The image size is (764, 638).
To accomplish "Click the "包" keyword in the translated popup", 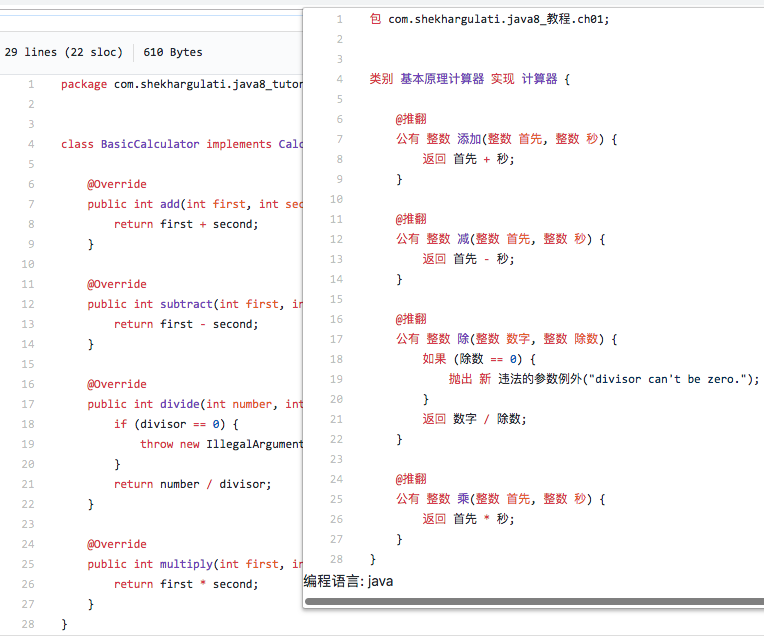I will tap(375, 19).
